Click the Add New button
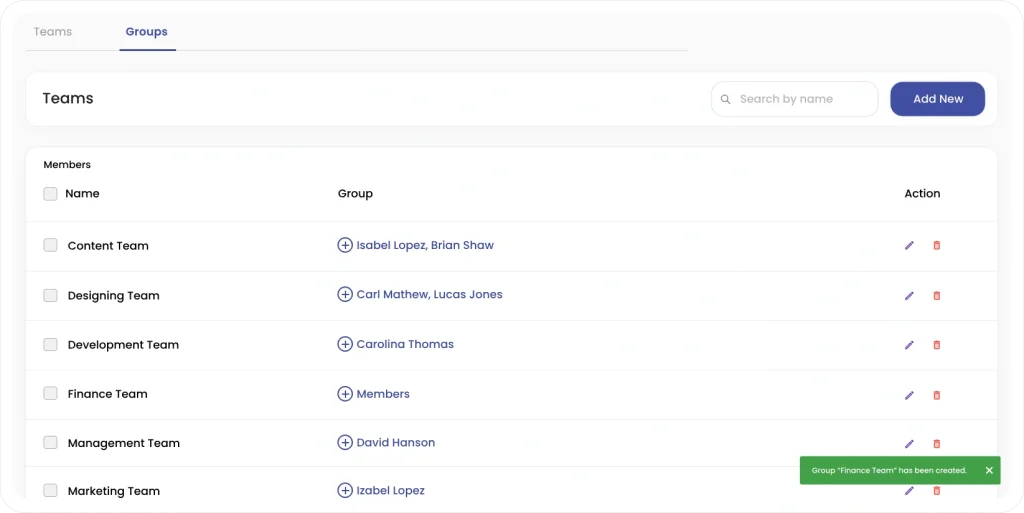The height and width of the screenshot is (513, 1024). [938, 99]
